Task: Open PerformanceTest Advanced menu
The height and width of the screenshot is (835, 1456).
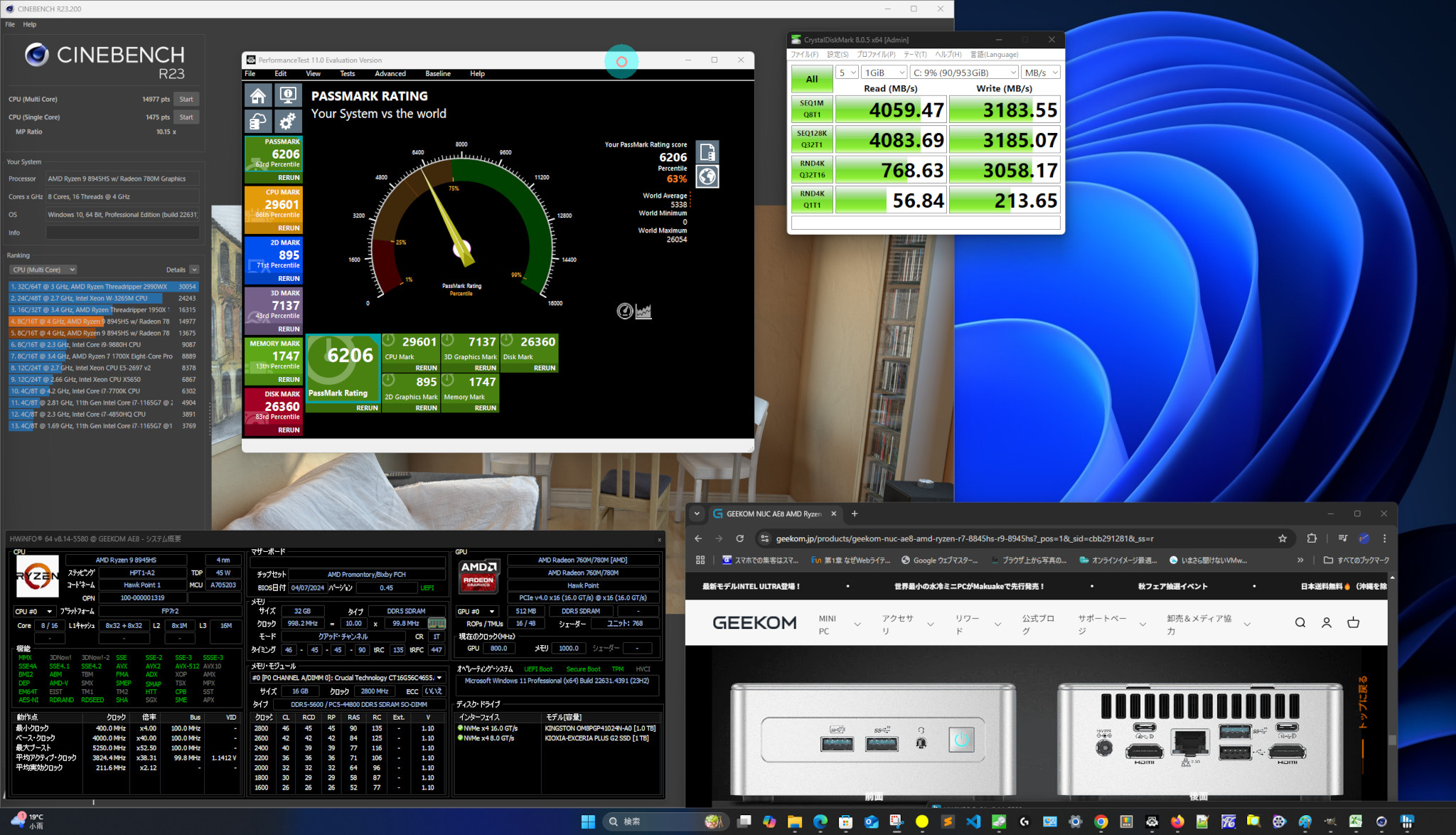Action: coord(390,73)
